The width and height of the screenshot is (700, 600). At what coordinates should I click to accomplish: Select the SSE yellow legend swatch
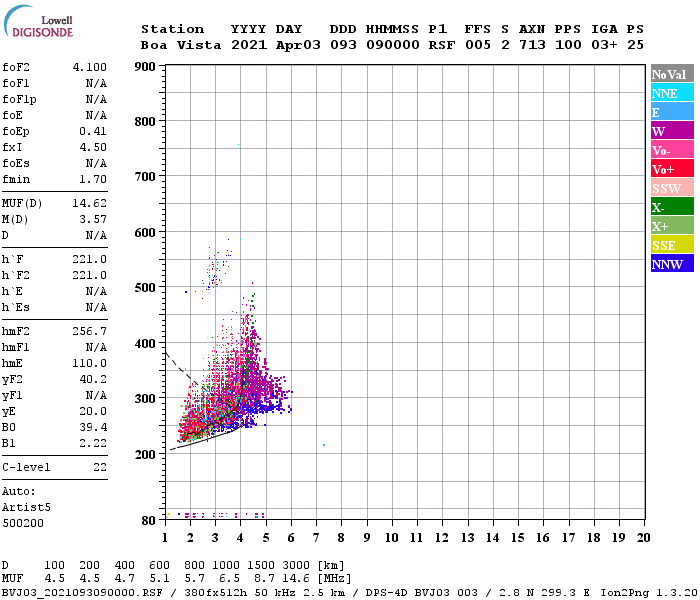pos(672,245)
